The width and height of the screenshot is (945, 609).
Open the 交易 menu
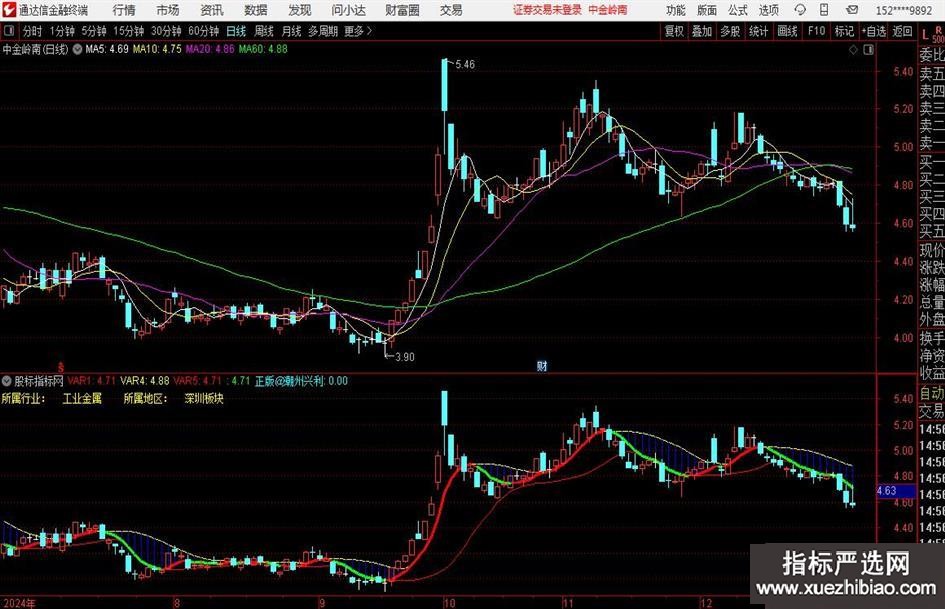click(x=451, y=10)
